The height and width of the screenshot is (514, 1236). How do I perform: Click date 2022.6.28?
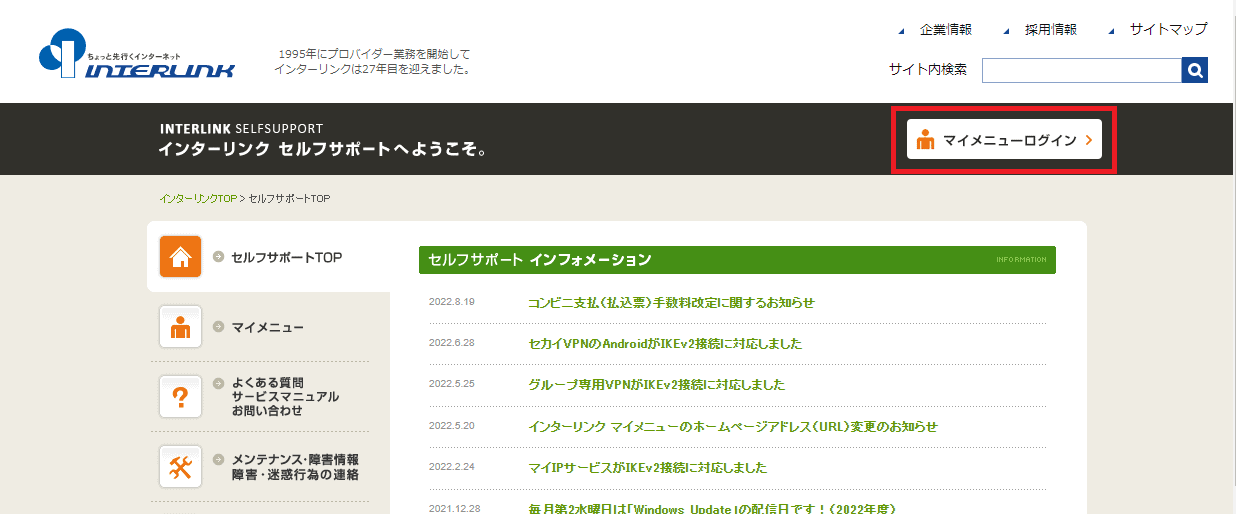pos(451,344)
